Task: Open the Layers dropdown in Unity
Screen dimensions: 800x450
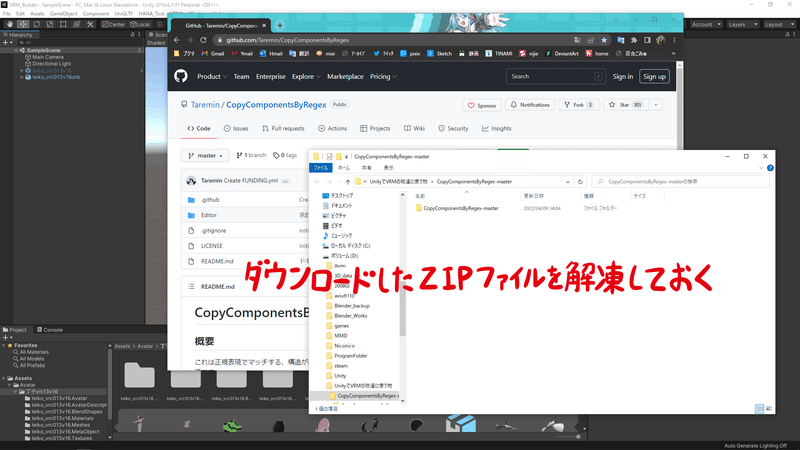Action: 742,24
